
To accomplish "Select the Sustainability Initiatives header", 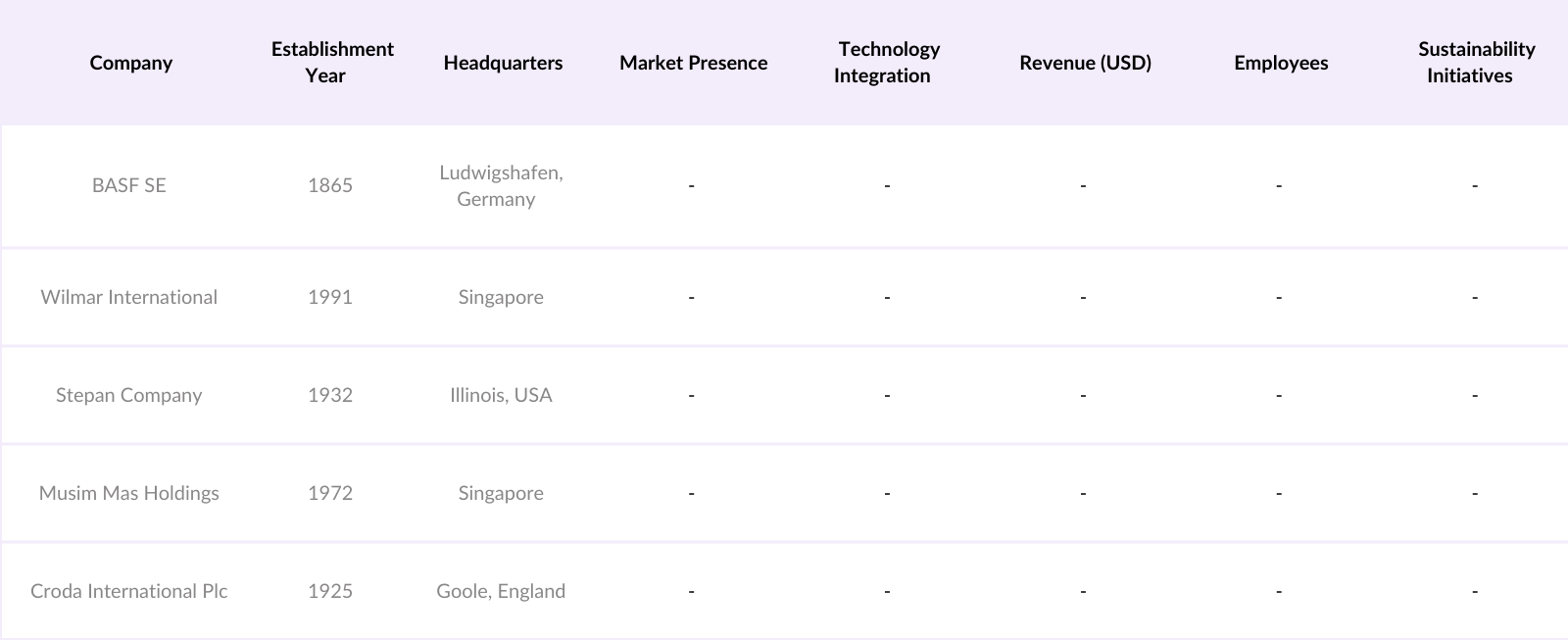I will [1475, 63].
